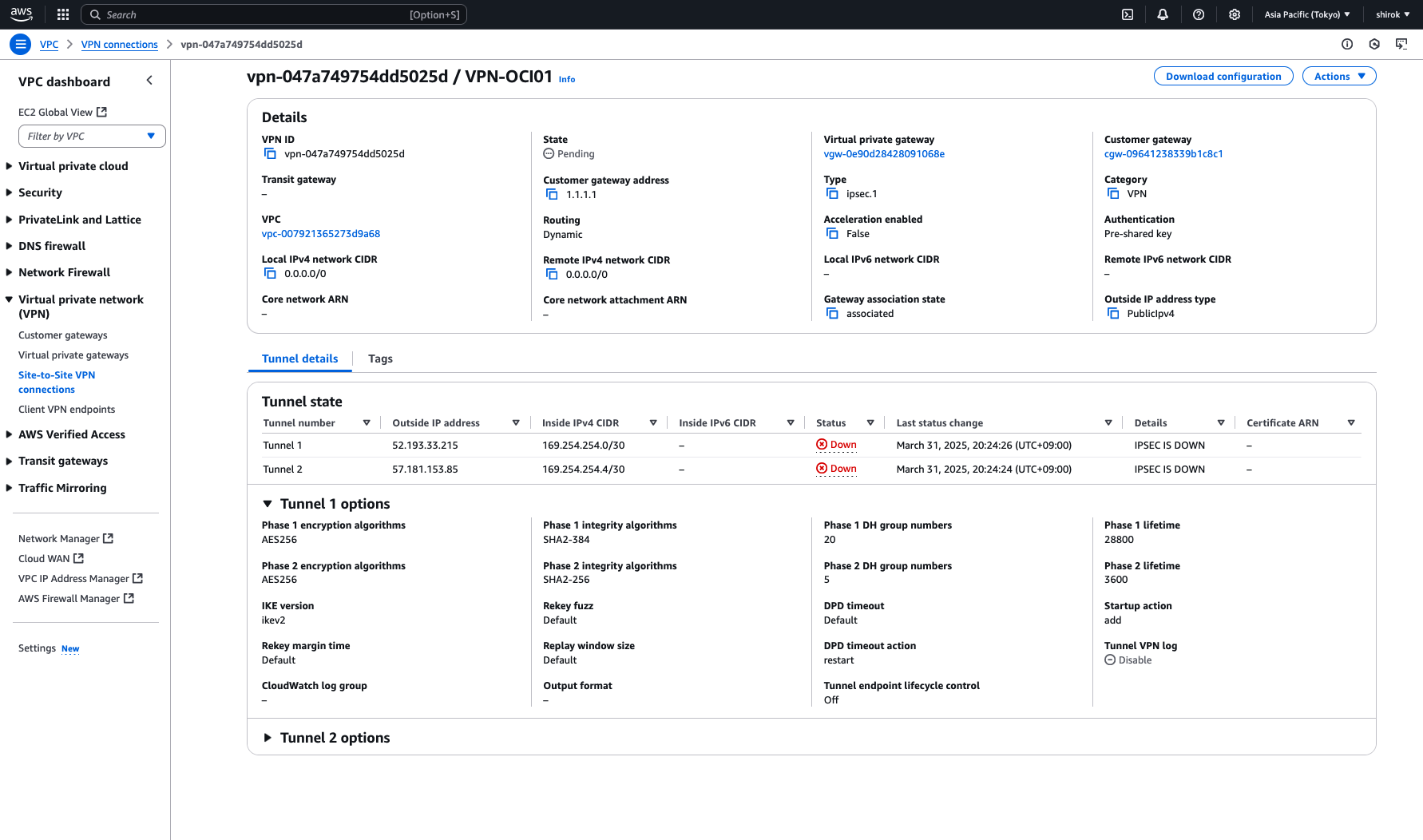Screen dimensions: 1423x840
Task: Go to VPN connections breadcrumb link
Action: [120, 45]
